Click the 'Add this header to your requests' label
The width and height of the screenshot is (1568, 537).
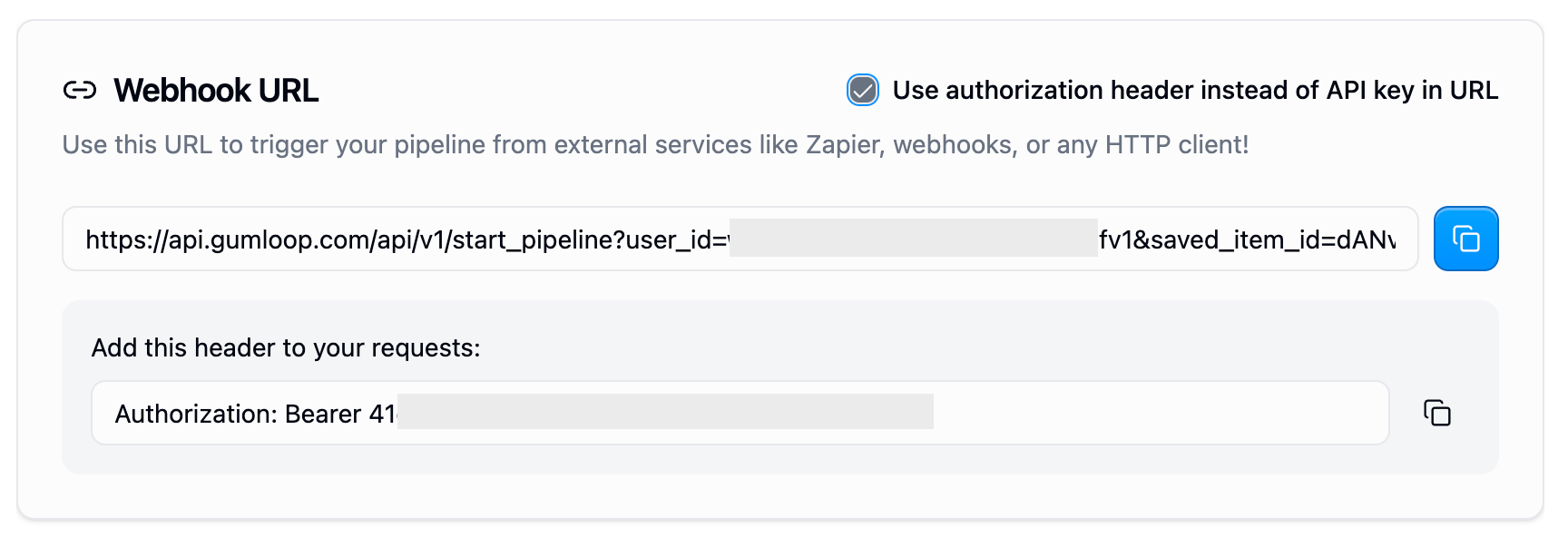[286, 347]
